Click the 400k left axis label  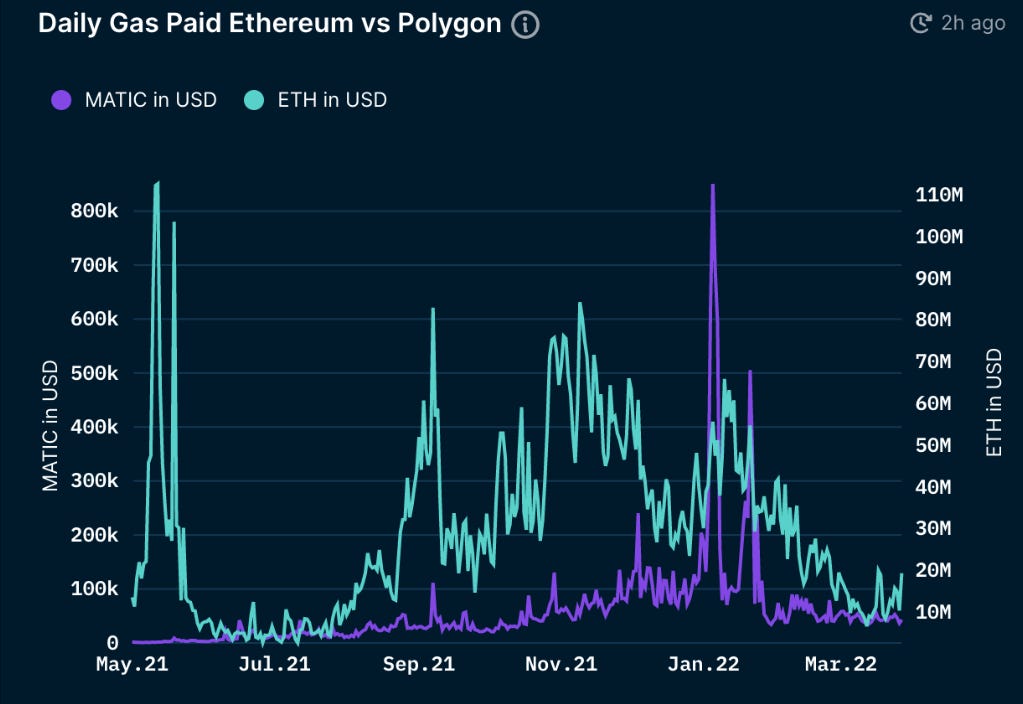point(95,427)
